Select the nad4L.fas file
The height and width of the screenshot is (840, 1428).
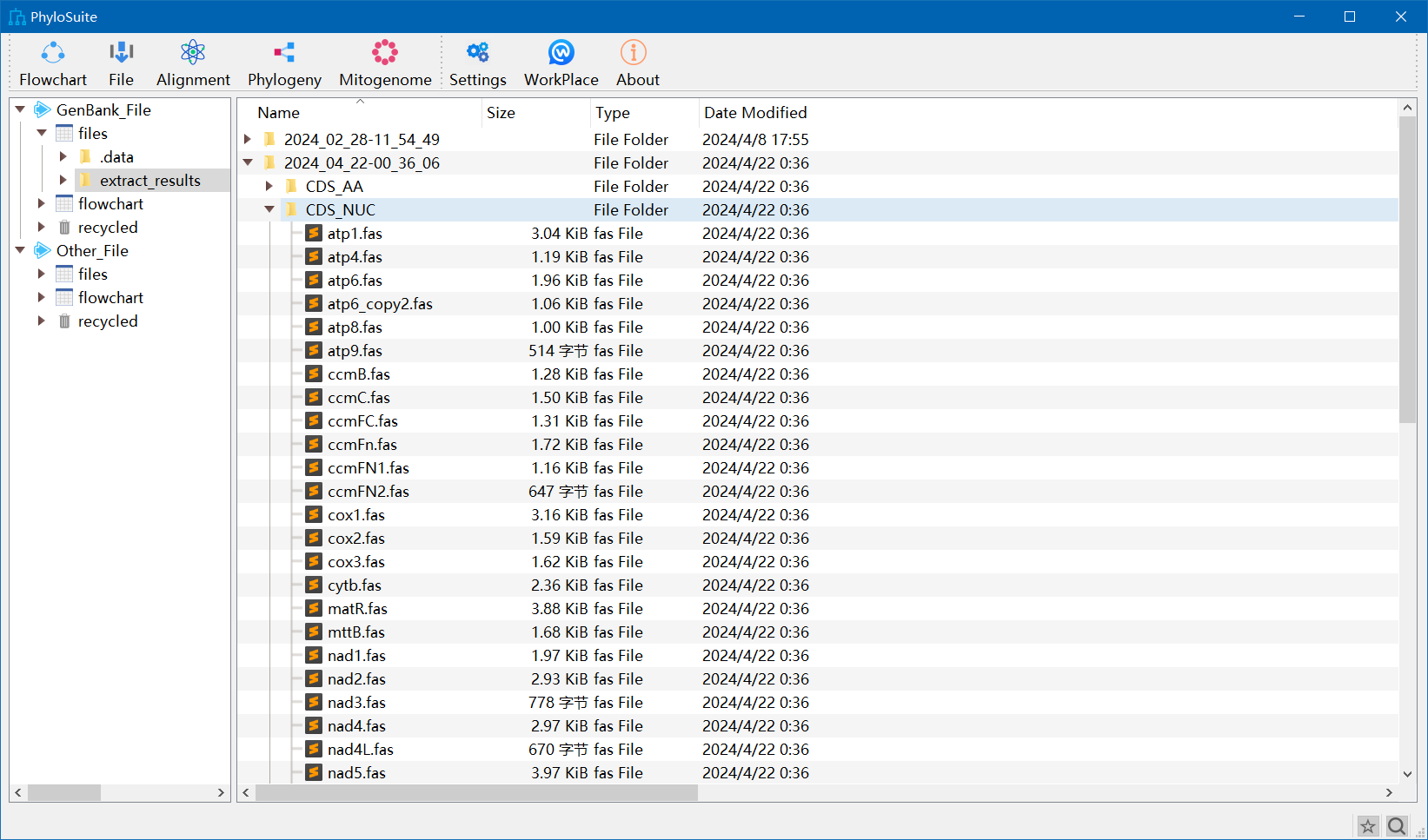click(x=361, y=749)
